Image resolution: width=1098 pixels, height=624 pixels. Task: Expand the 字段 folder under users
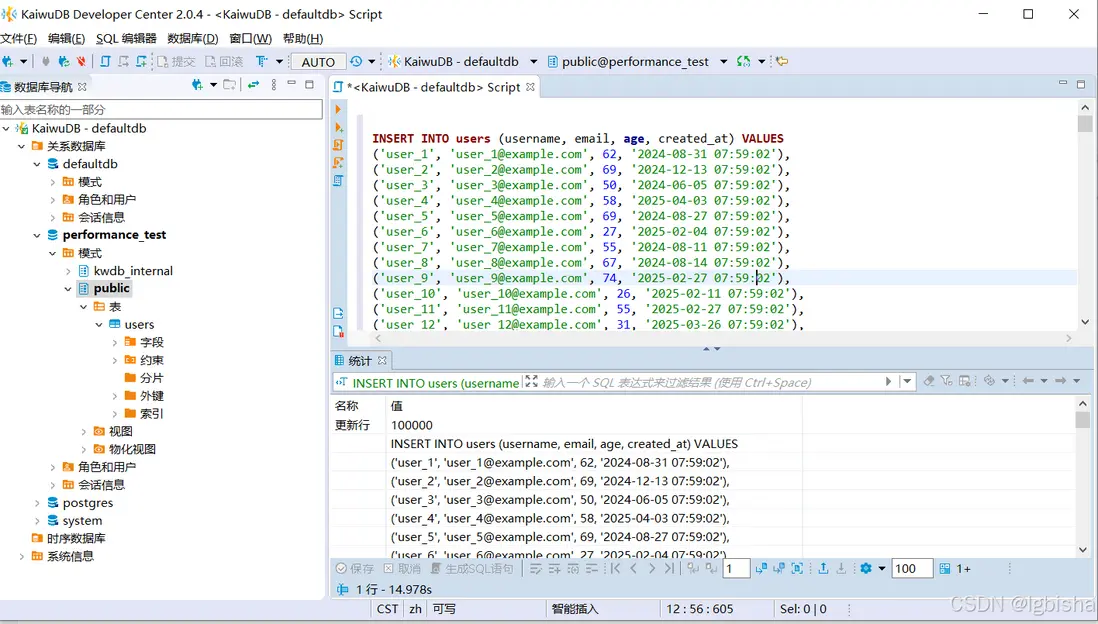[115, 342]
